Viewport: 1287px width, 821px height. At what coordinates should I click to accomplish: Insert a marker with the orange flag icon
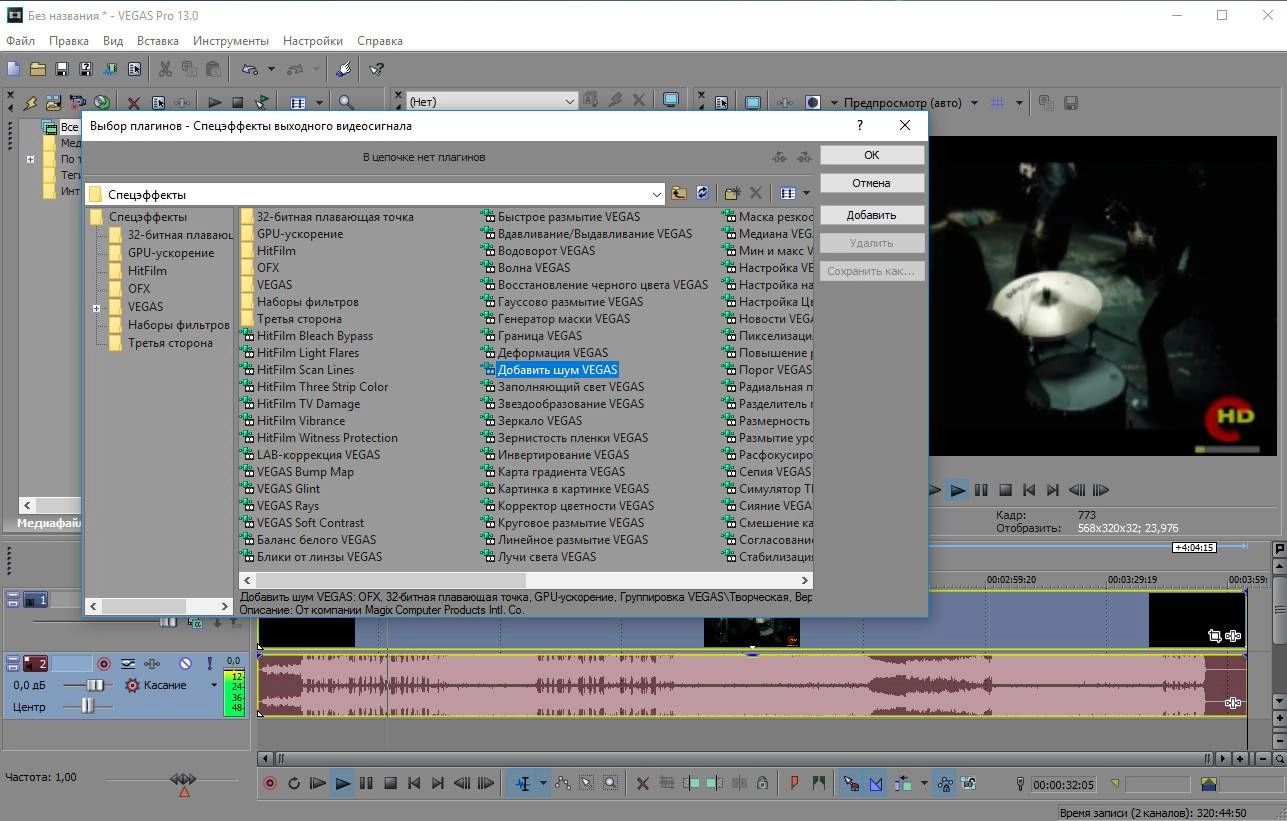795,783
